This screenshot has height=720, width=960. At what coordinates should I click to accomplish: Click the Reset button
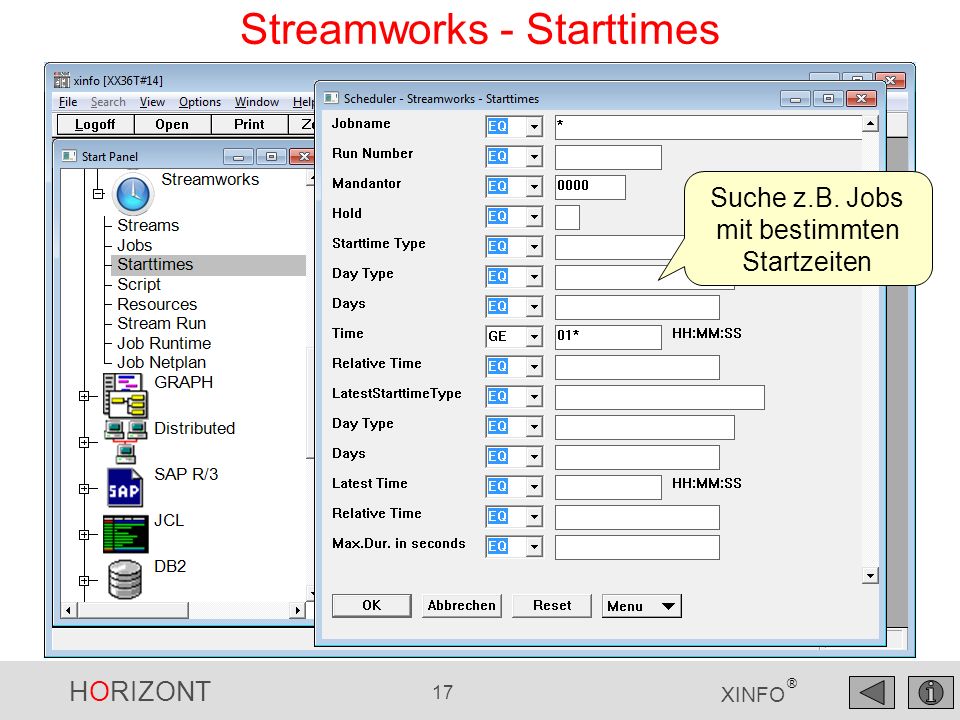click(x=552, y=606)
